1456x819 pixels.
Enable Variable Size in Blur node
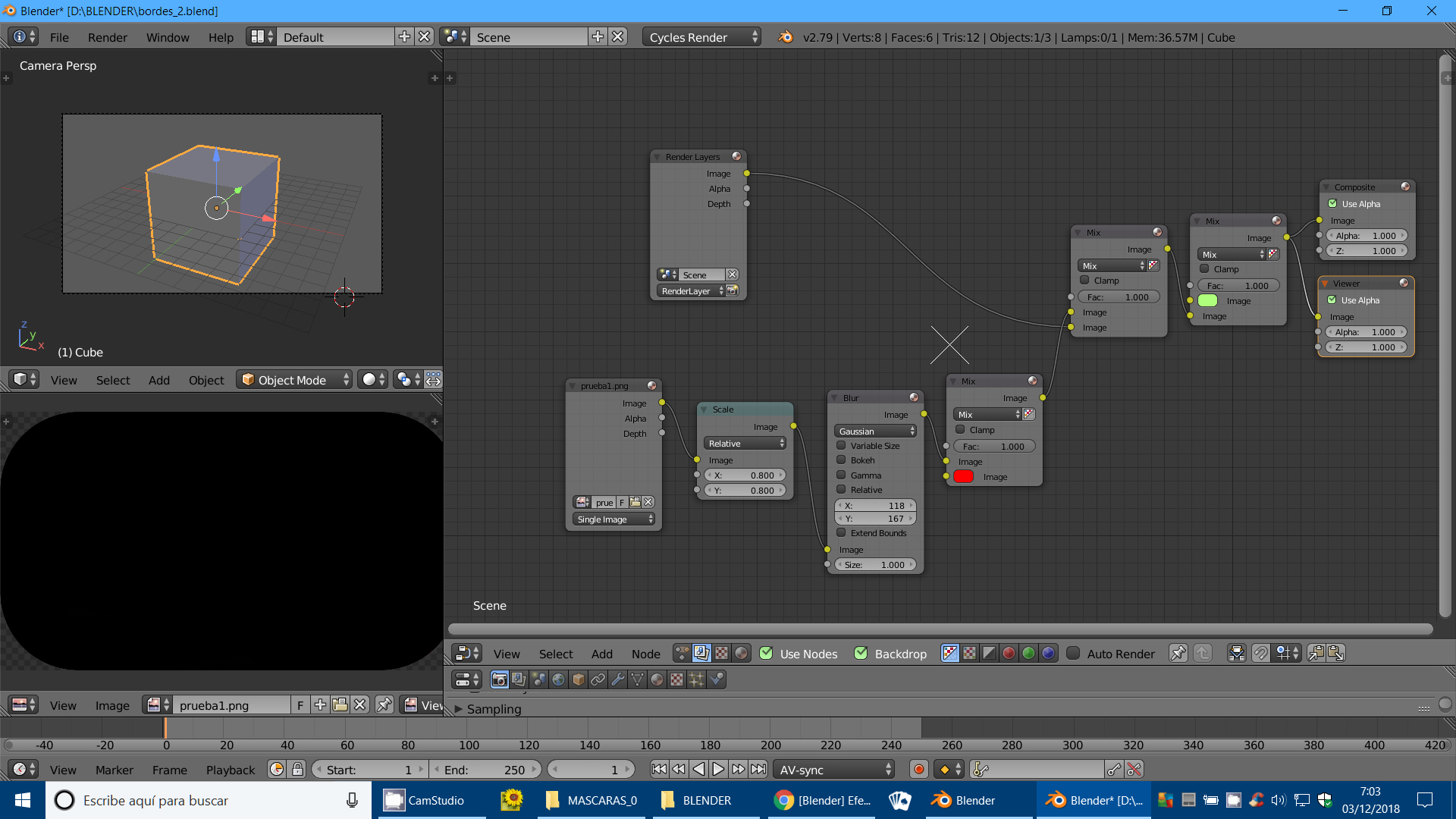click(841, 446)
